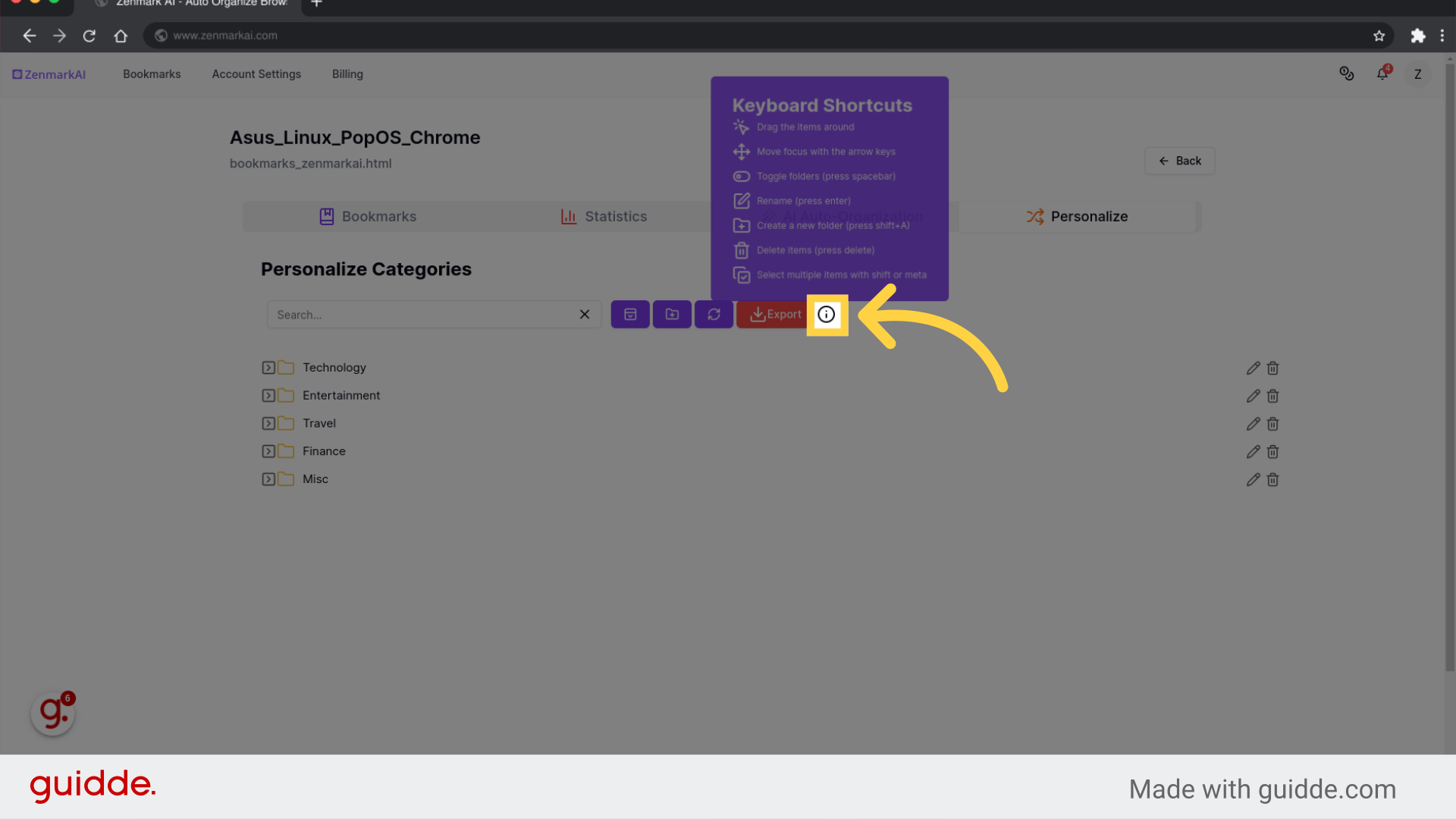Open Account Settings in navigation
Image resolution: width=1456 pixels, height=819 pixels.
[x=256, y=74]
